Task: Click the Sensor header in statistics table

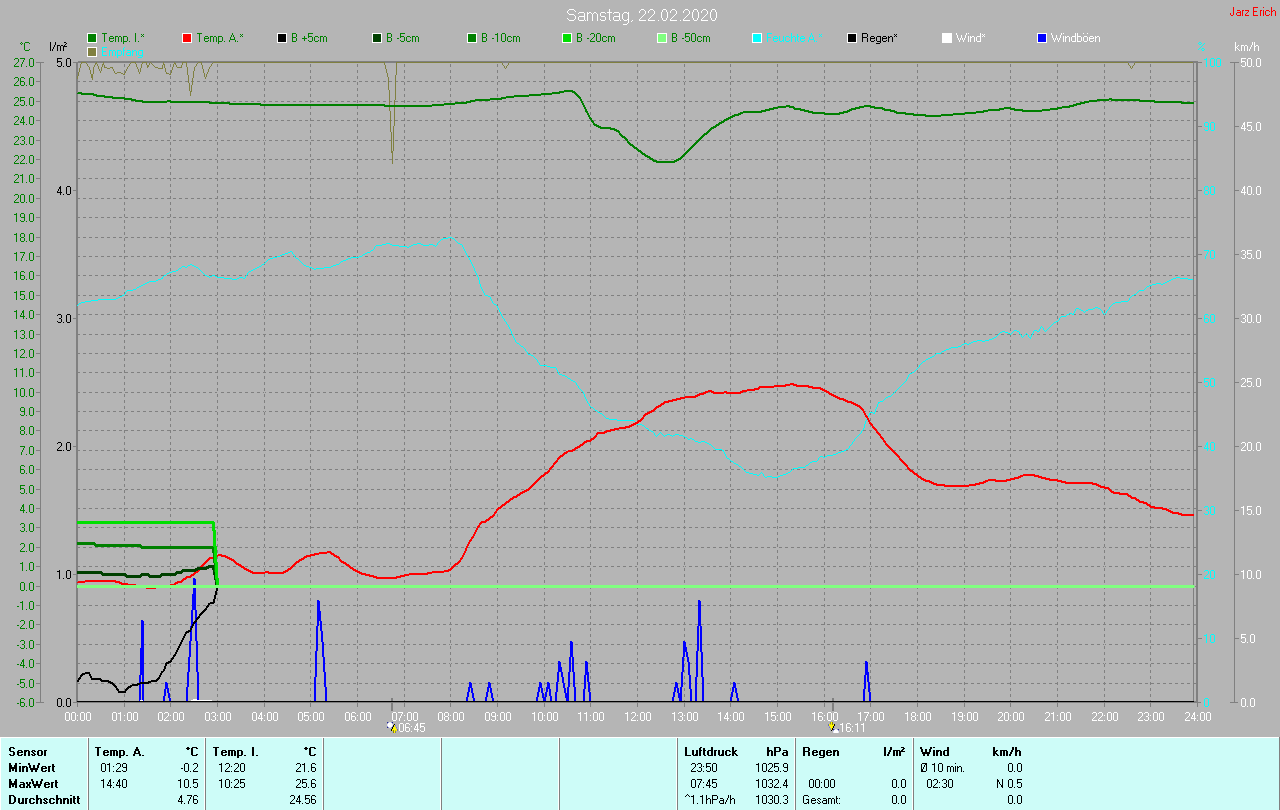Action: point(27,751)
